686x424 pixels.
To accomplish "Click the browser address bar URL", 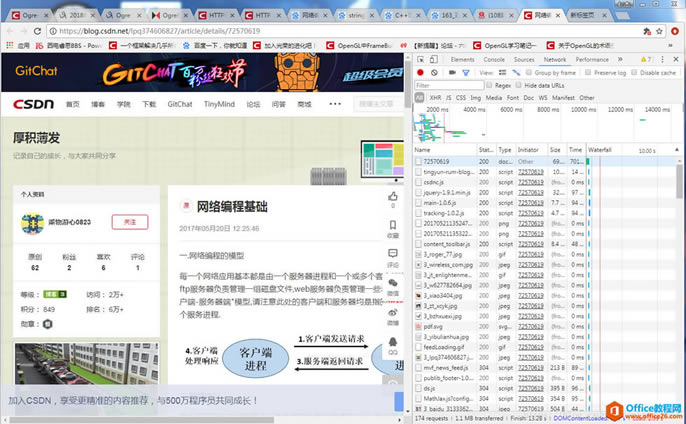I will [160, 31].
